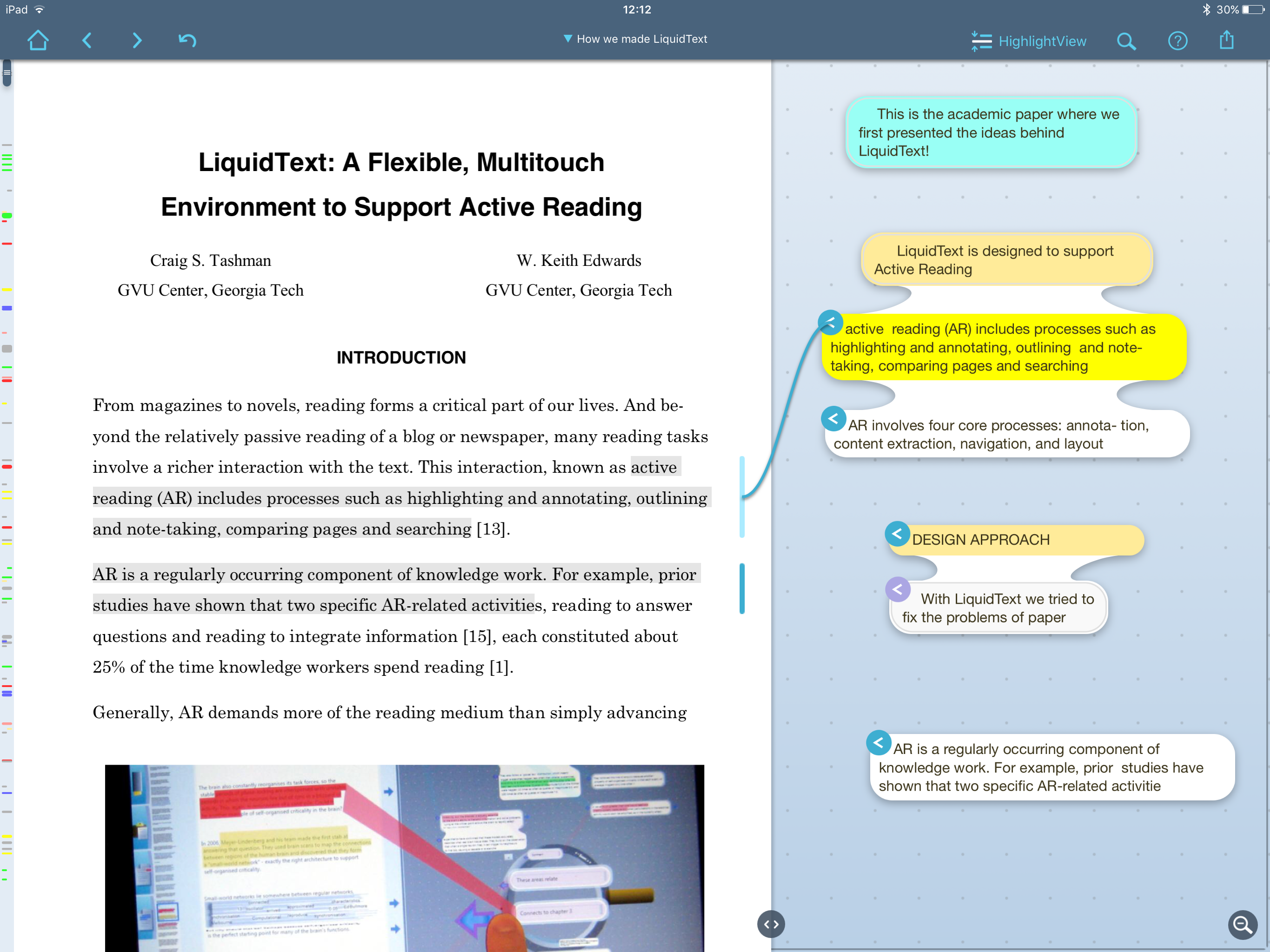The image size is (1270, 952).
Task: Tap the figure image in the document
Action: pos(404,858)
